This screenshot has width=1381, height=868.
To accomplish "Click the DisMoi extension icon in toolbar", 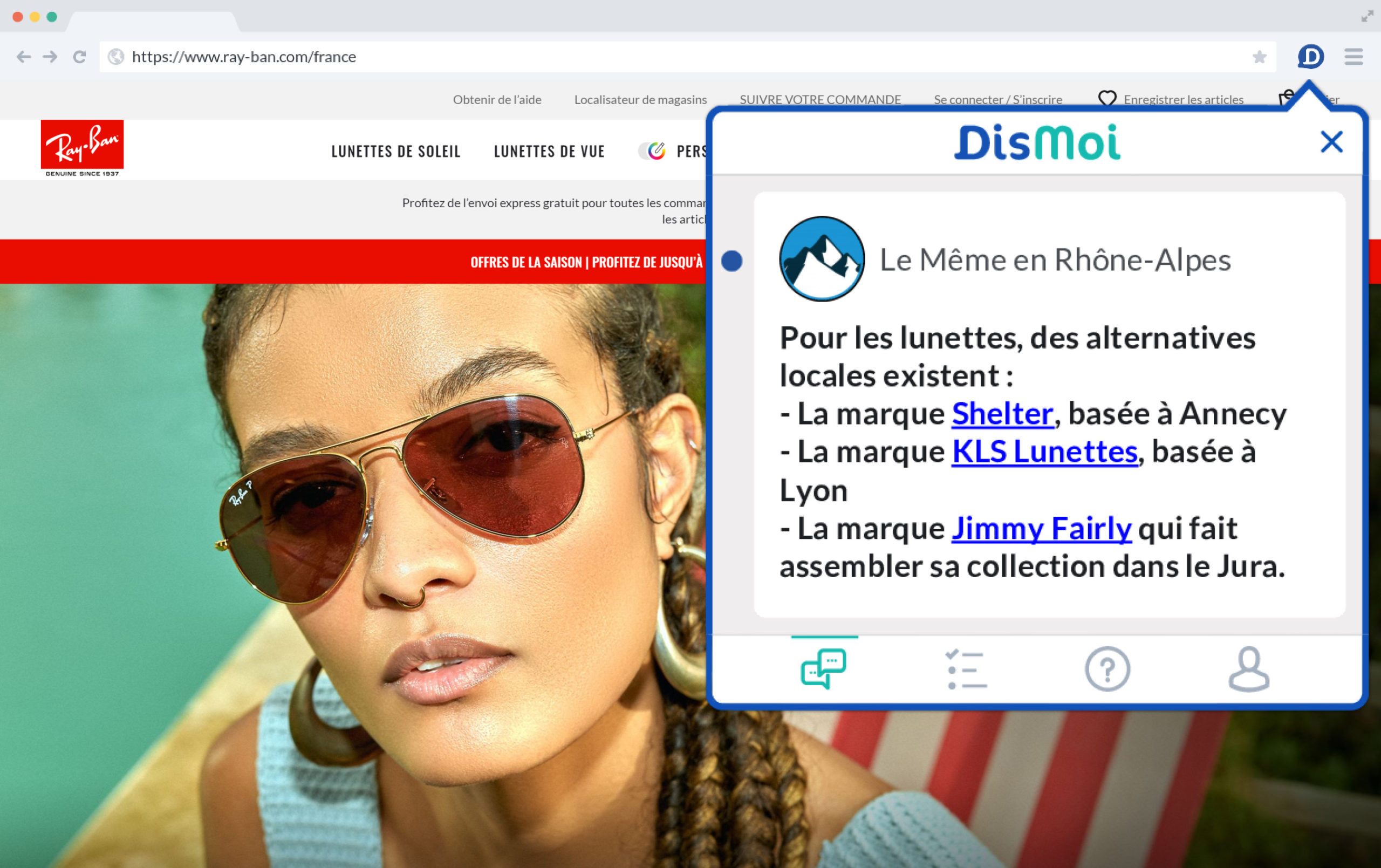I will tap(1310, 57).
